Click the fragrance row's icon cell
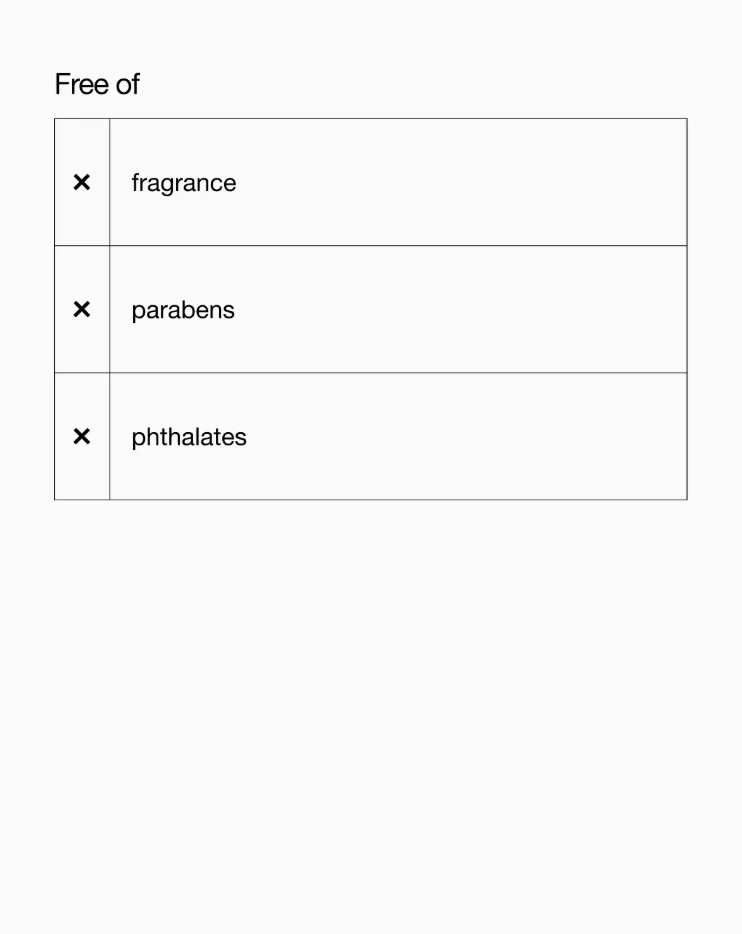Image resolution: width=742 pixels, height=934 pixels. (82, 182)
